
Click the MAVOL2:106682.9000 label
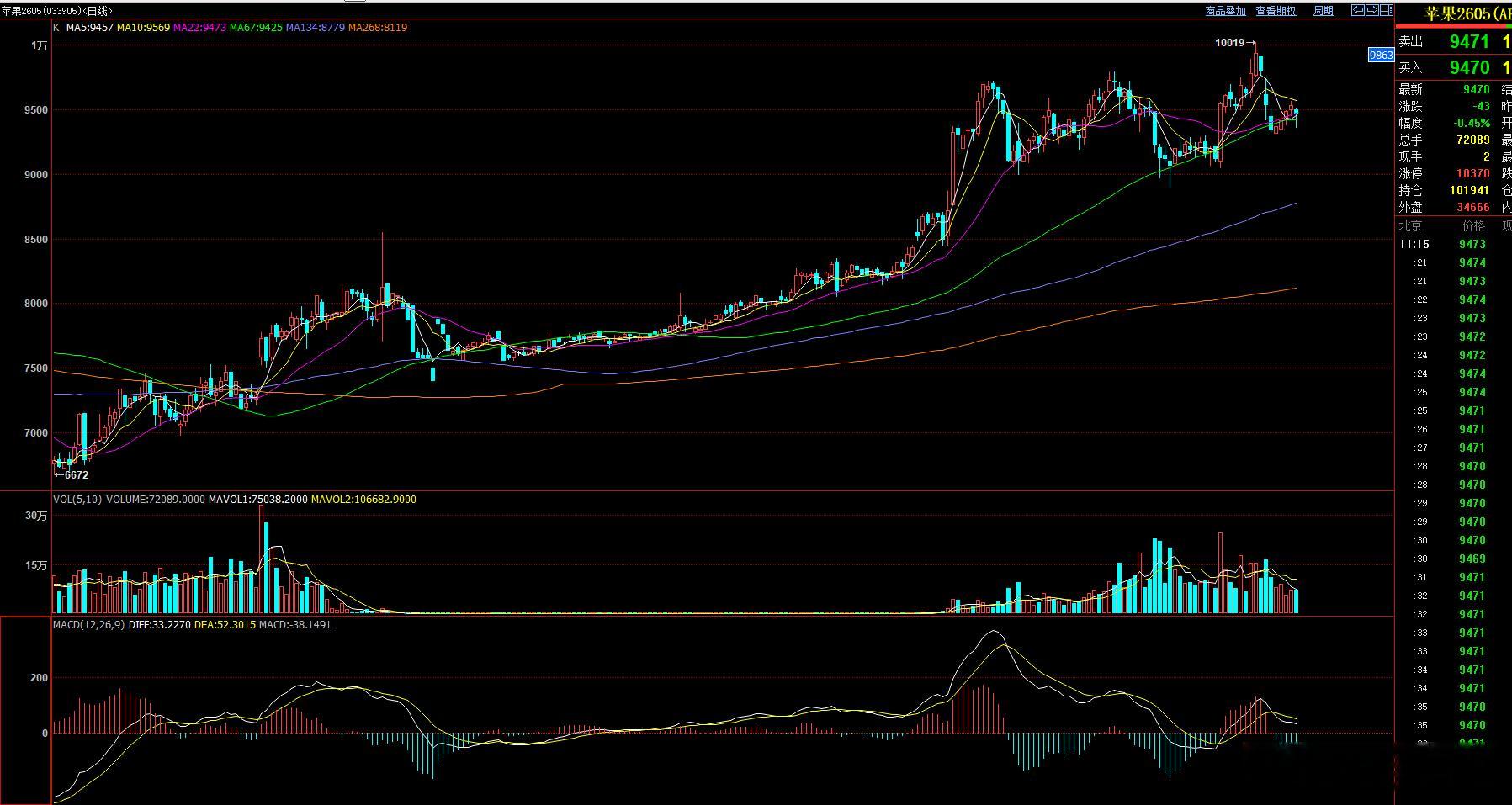point(363,500)
